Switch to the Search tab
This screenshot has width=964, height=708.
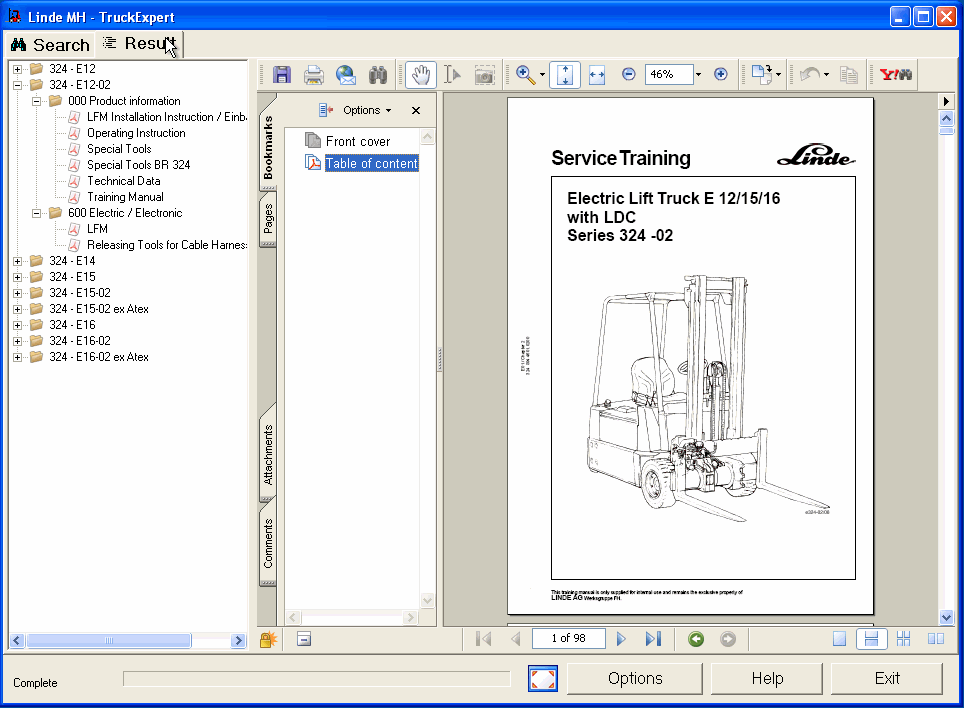point(51,45)
